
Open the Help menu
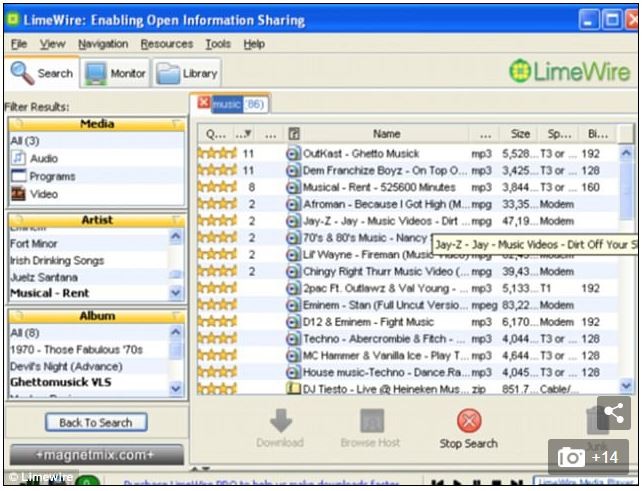pyautogui.click(x=254, y=44)
